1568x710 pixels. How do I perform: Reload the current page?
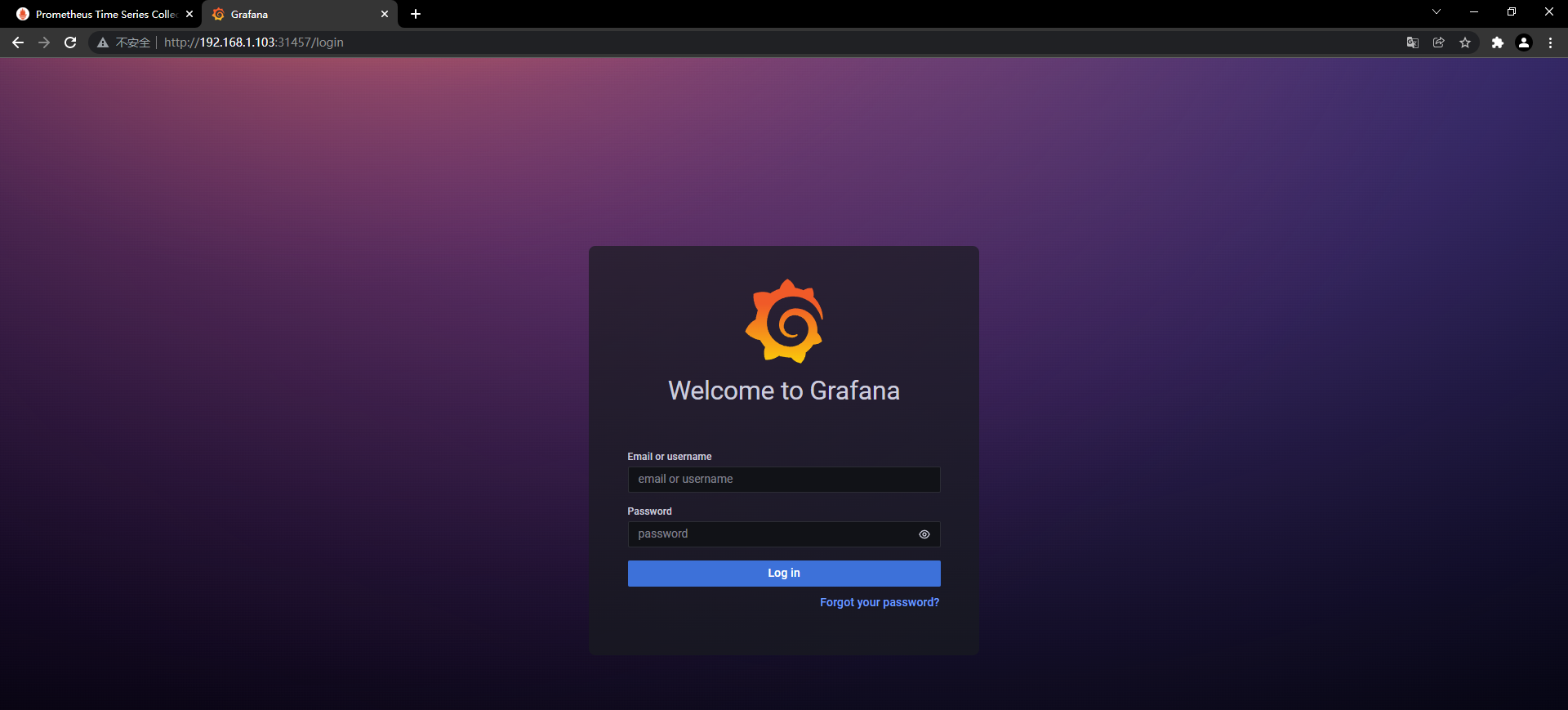(70, 42)
